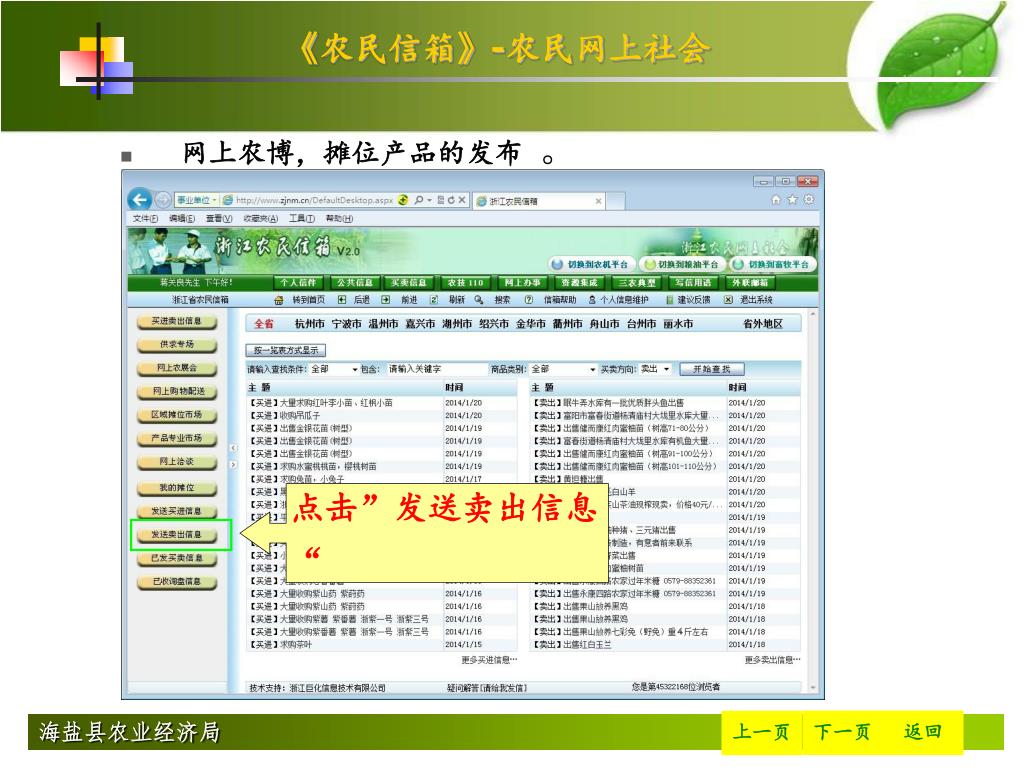Viewport: 1024px width, 768px height.
Task: Click the 退出系统 exit icon
Action: [728, 300]
